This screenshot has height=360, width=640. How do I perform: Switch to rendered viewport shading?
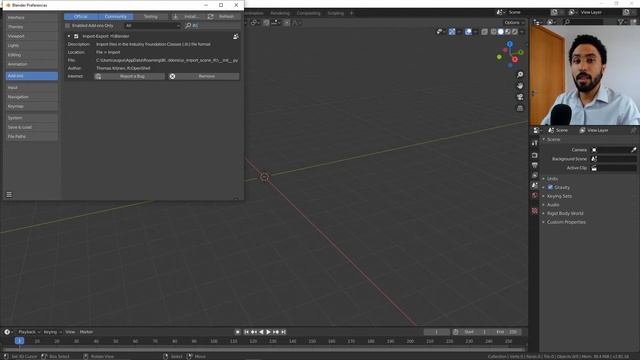click(x=515, y=31)
